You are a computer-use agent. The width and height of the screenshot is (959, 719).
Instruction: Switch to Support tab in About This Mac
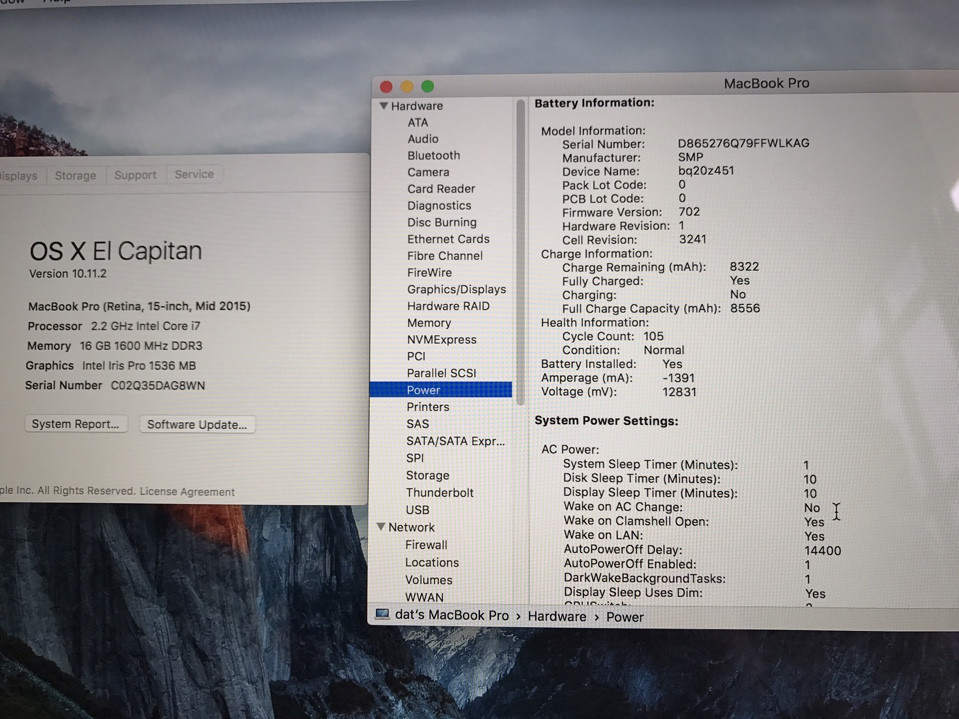pyautogui.click(x=135, y=175)
